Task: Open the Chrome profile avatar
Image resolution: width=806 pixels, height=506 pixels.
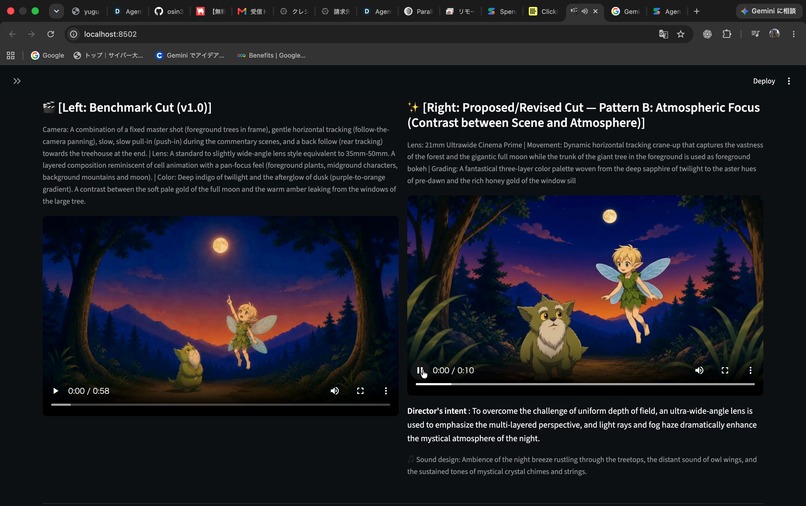Action: [x=774, y=34]
